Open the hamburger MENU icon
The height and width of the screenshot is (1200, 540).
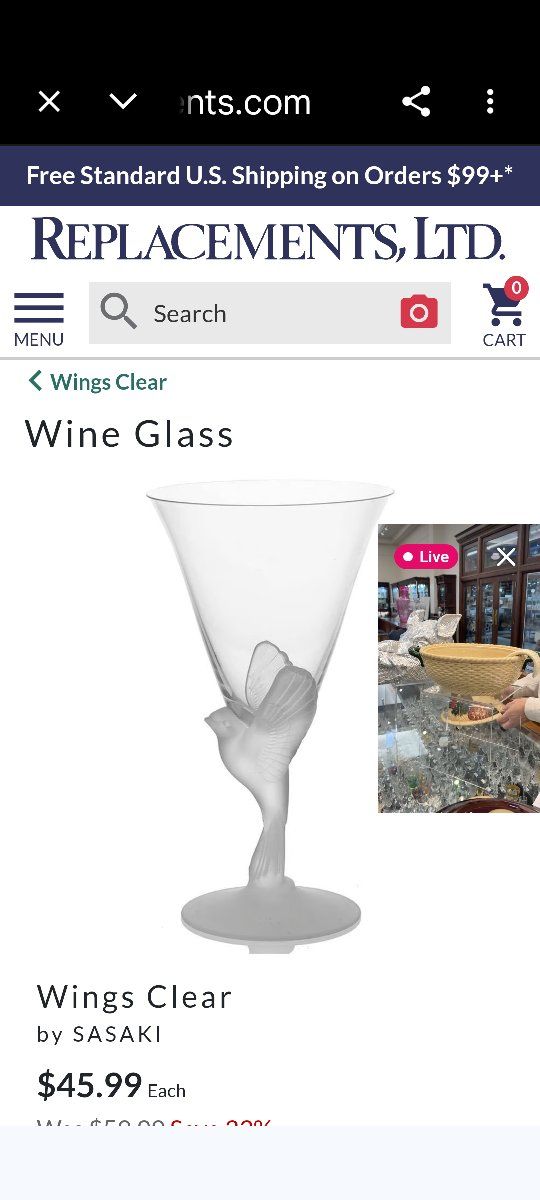click(x=39, y=319)
